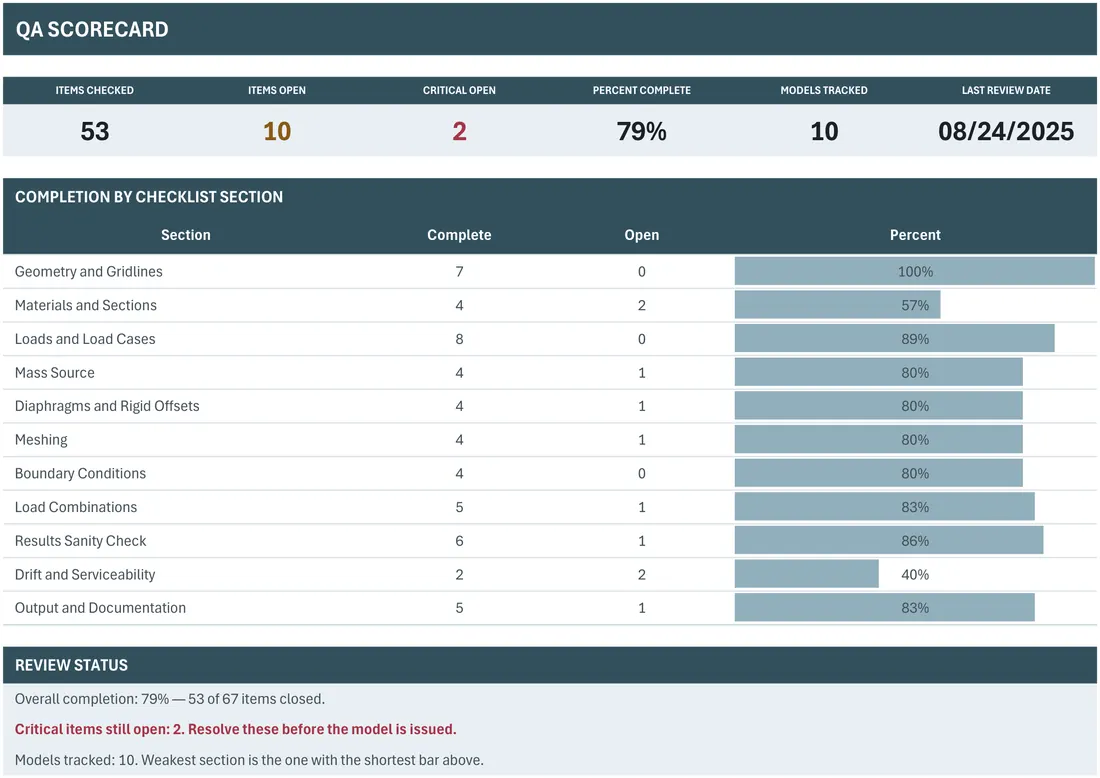Viewport: 1100px width, 778px height.
Task: Click the 83% bar for Load Combinations
Action: pos(885,507)
